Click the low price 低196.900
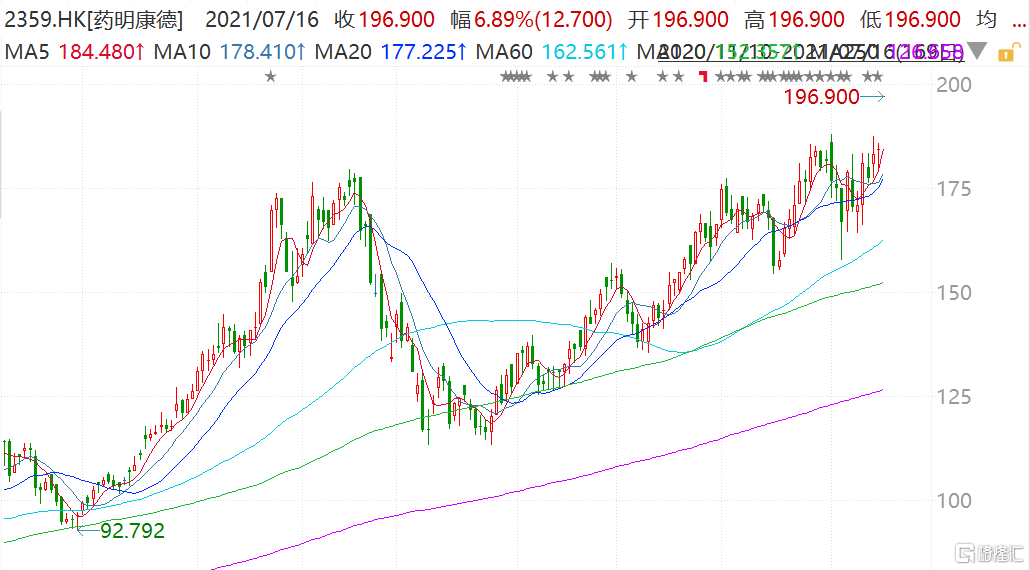 pos(910,20)
